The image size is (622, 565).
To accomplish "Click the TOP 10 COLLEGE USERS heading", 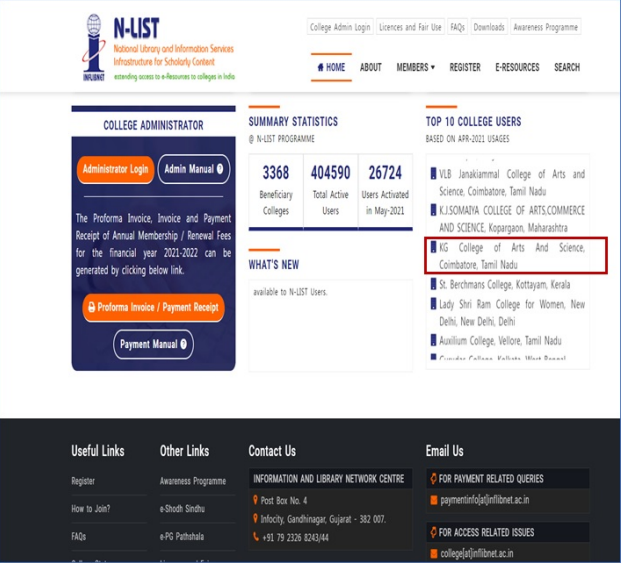I will tap(474, 121).
